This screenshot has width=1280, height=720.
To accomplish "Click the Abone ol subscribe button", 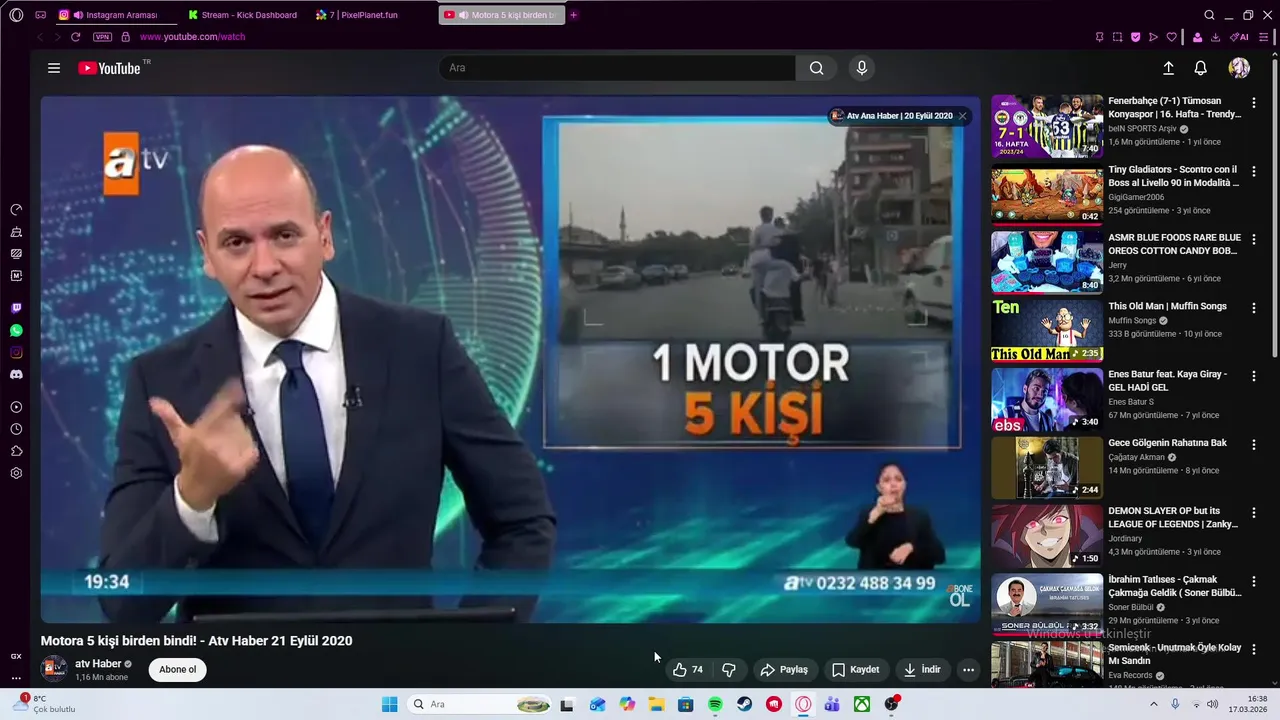I will click(x=178, y=670).
